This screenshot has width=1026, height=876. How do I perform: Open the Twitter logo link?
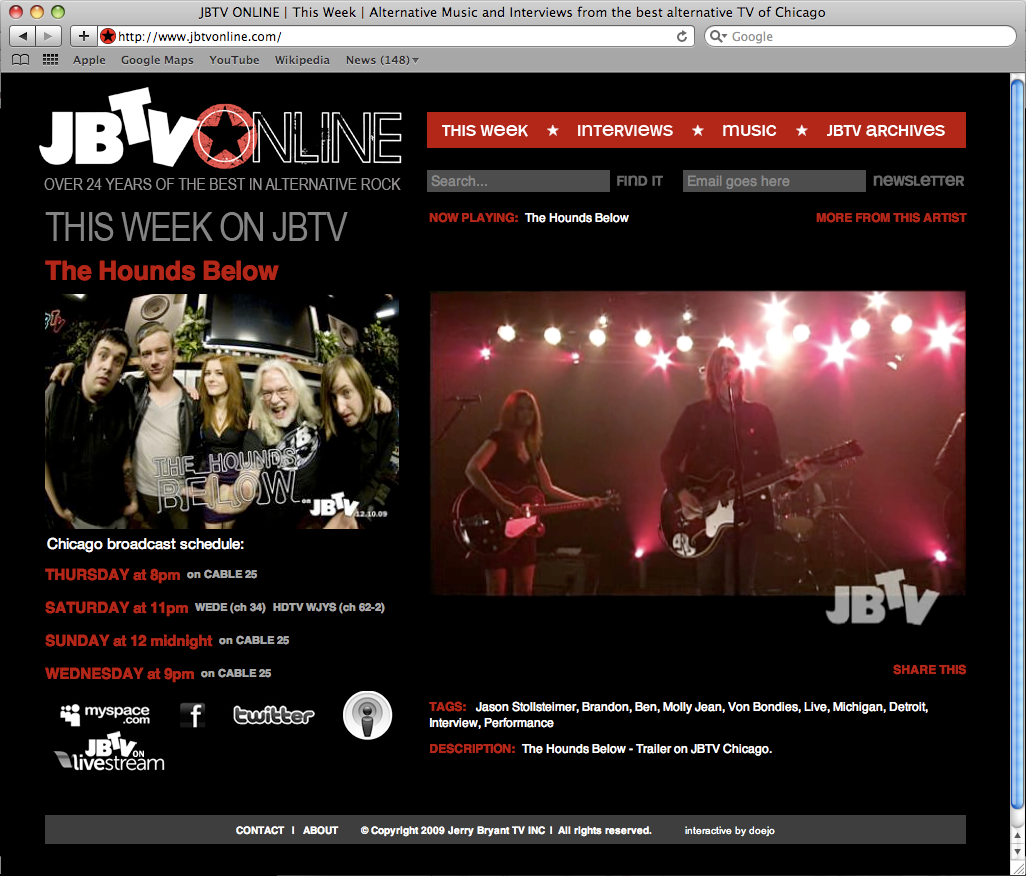(x=274, y=715)
